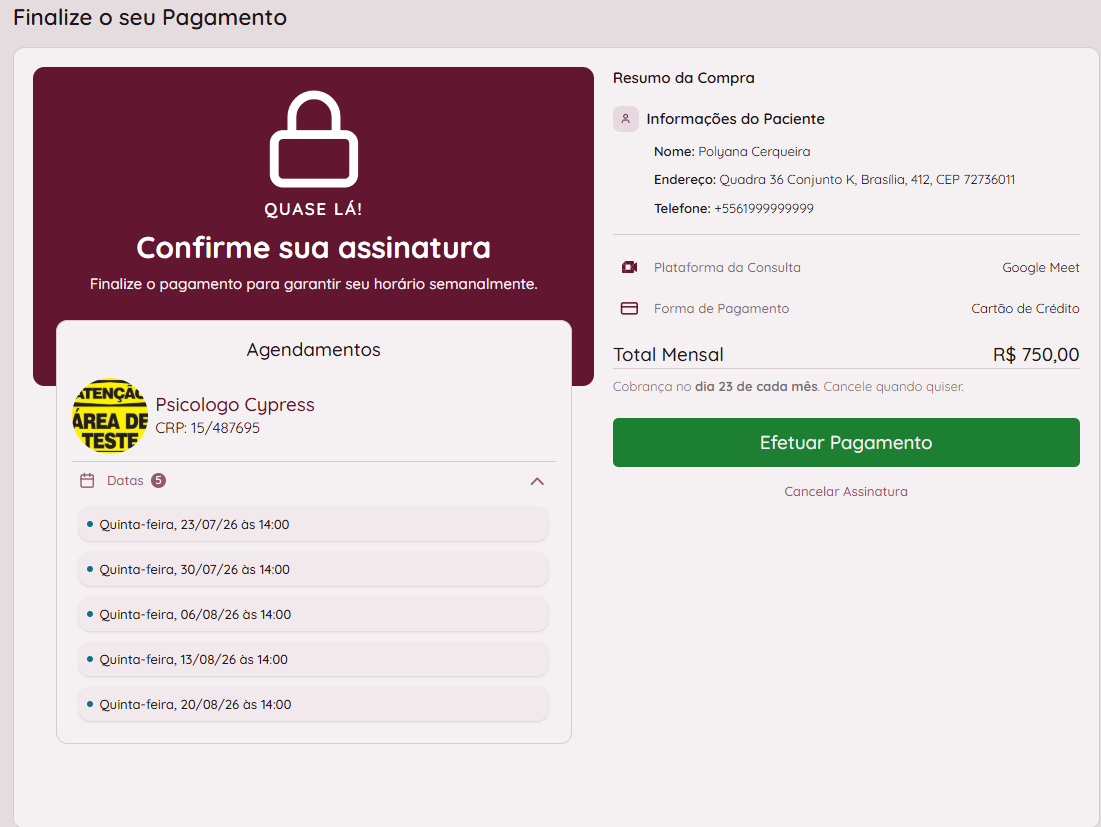Click the dates count badge showing 5
This screenshot has height=827, width=1101.
(x=159, y=480)
